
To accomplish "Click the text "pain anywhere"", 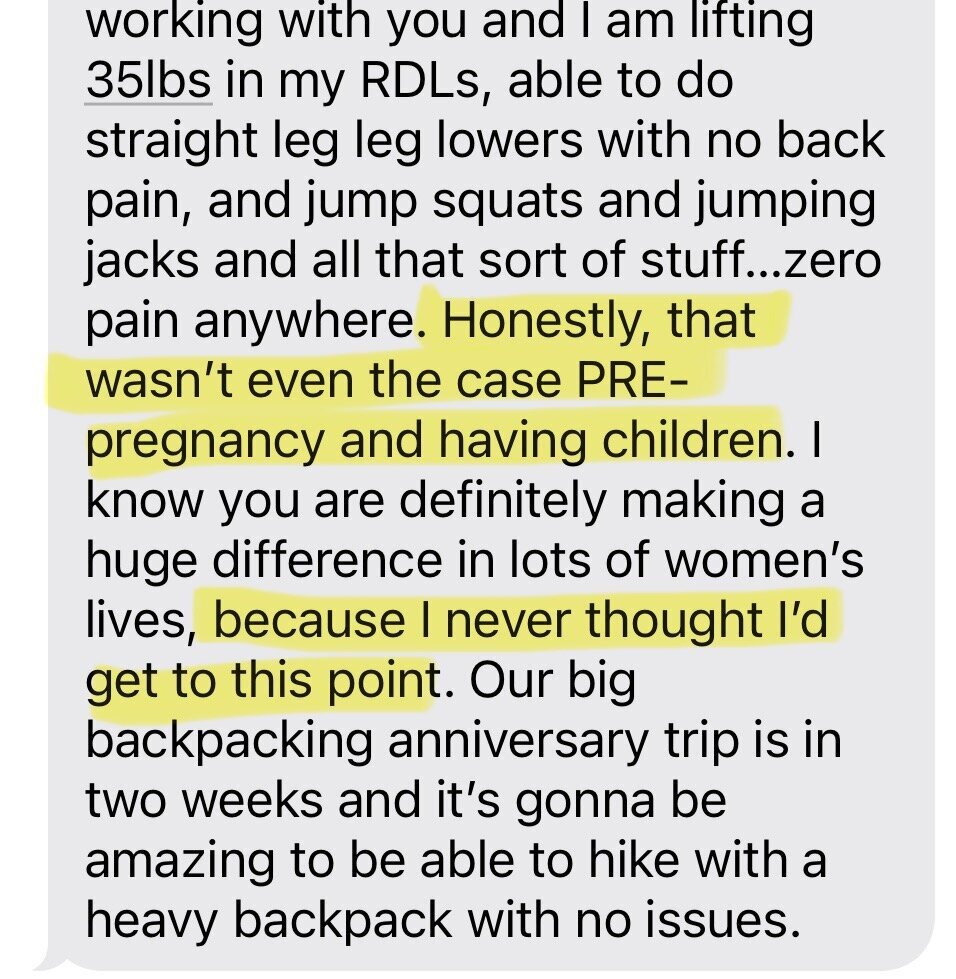I will 249,323.
